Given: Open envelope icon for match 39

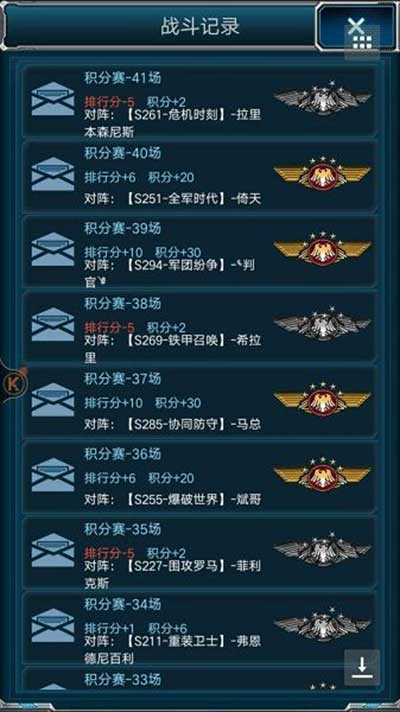Looking at the screenshot, I should (x=53, y=249).
